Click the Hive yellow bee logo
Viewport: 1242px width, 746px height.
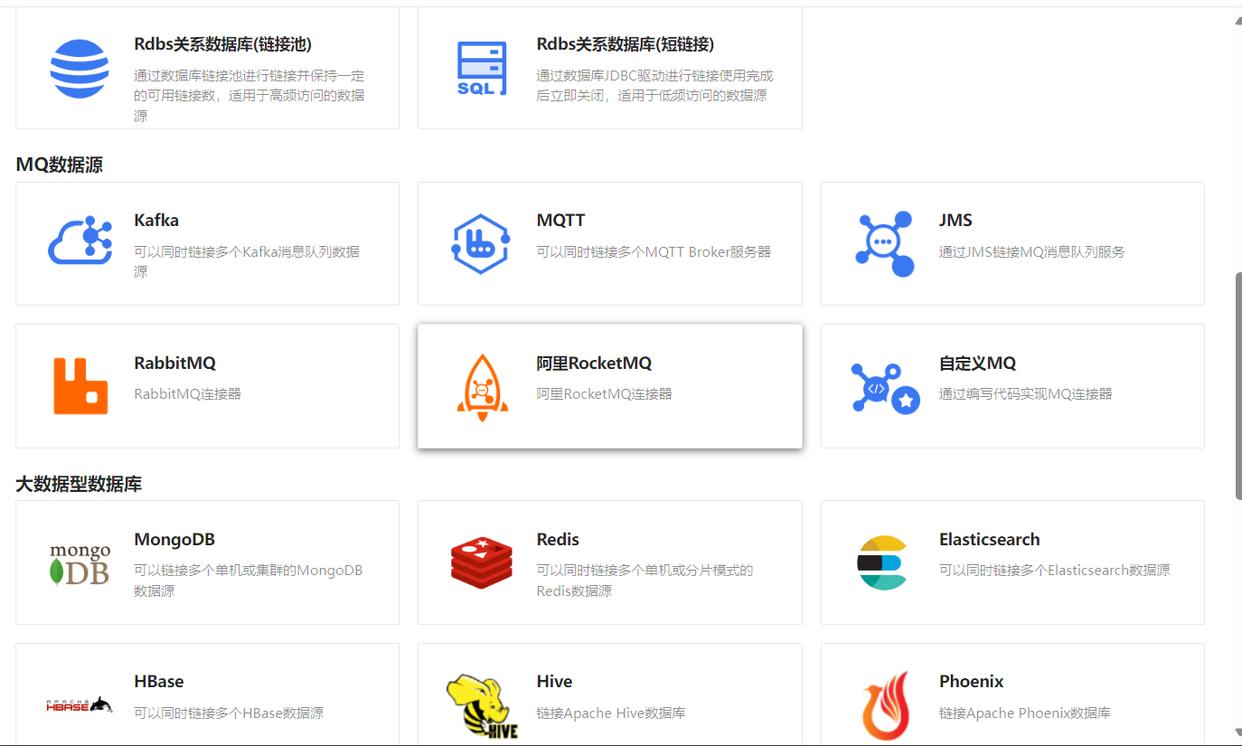(x=482, y=706)
